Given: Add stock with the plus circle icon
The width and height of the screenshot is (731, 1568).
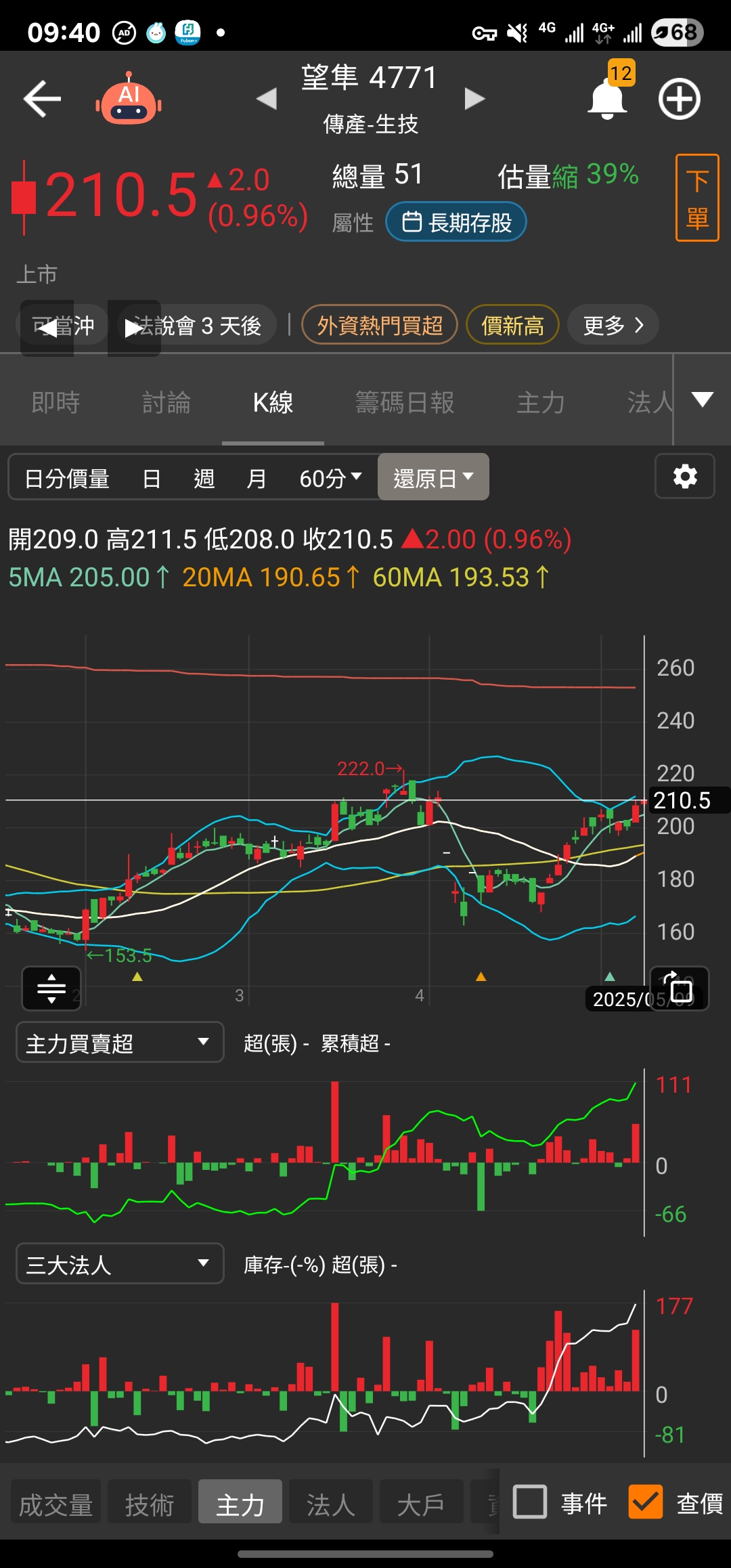Looking at the screenshot, I should tap(680, 99).
